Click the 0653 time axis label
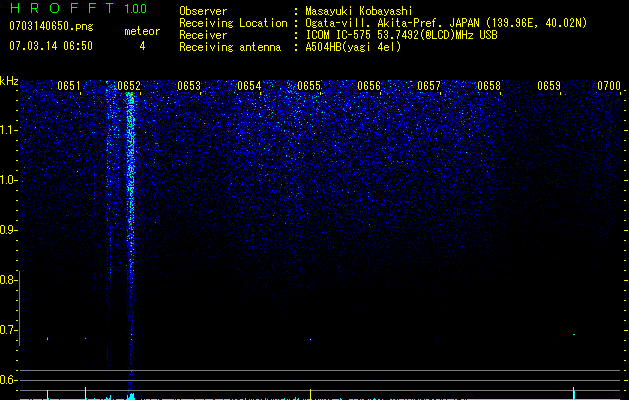Screen dimensions: 629x400 click(189, 86)
